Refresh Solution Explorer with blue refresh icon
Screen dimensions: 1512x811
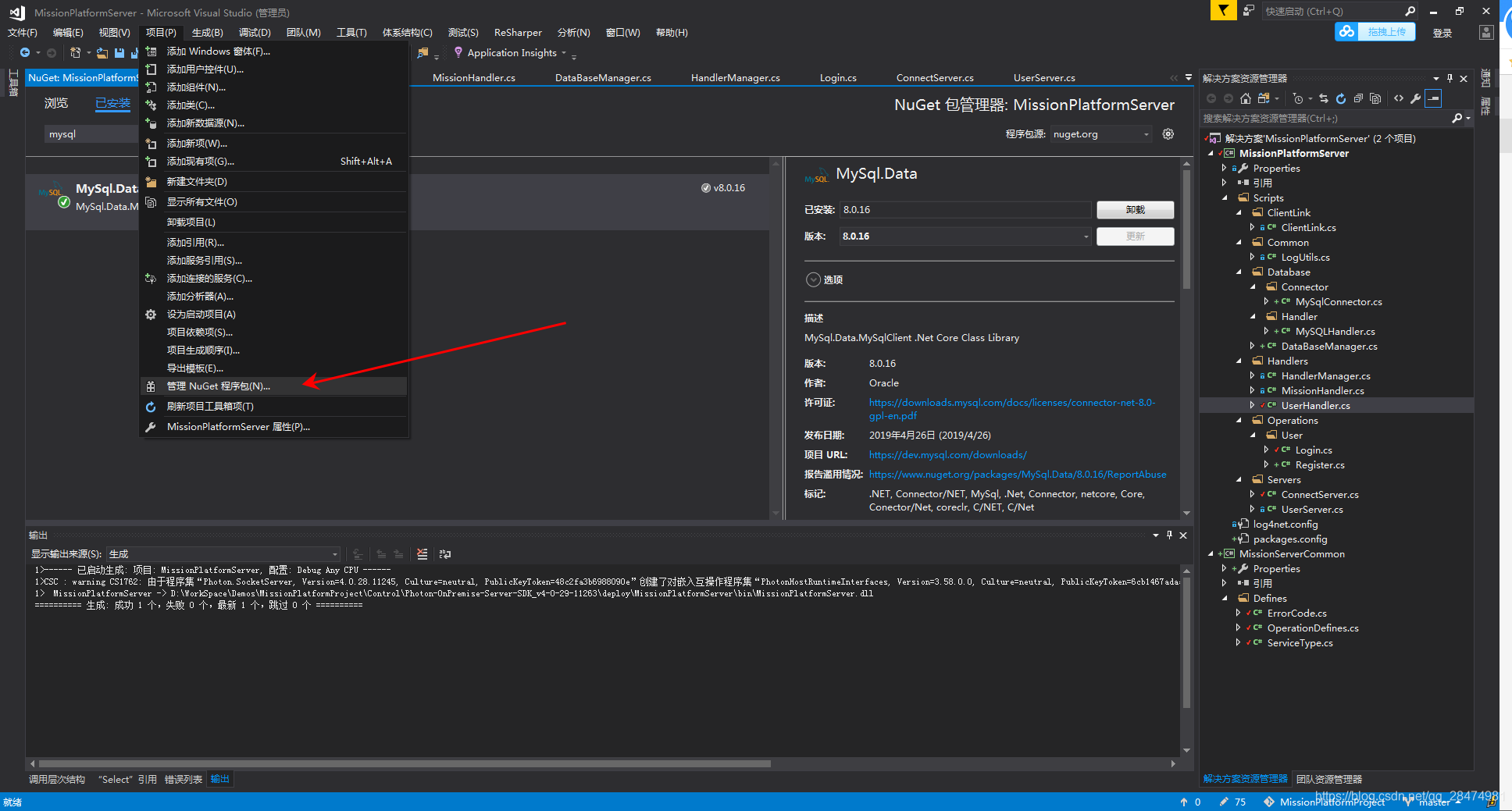point(1341,98)
